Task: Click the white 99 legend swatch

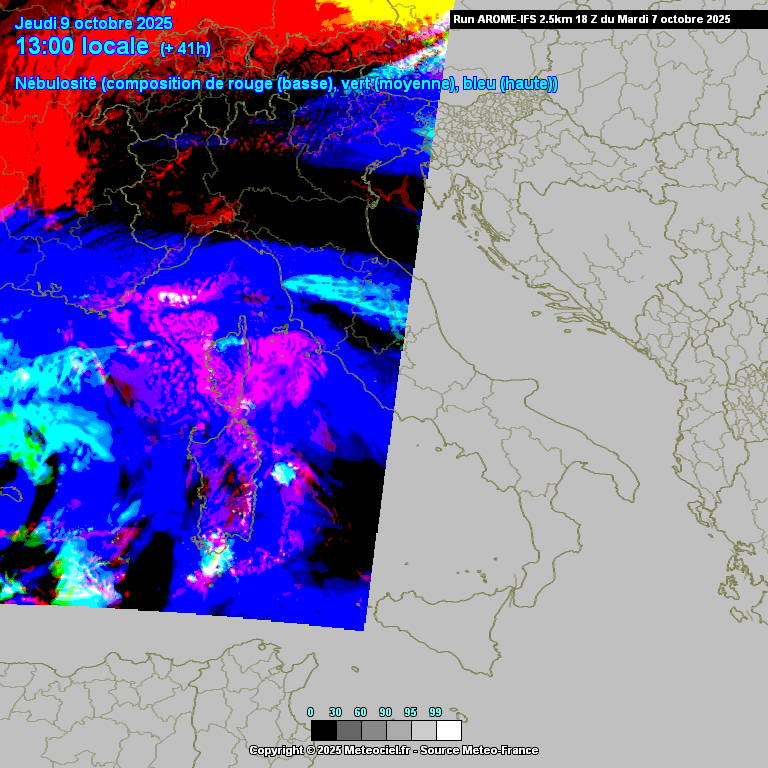Action: coord(448,730)
